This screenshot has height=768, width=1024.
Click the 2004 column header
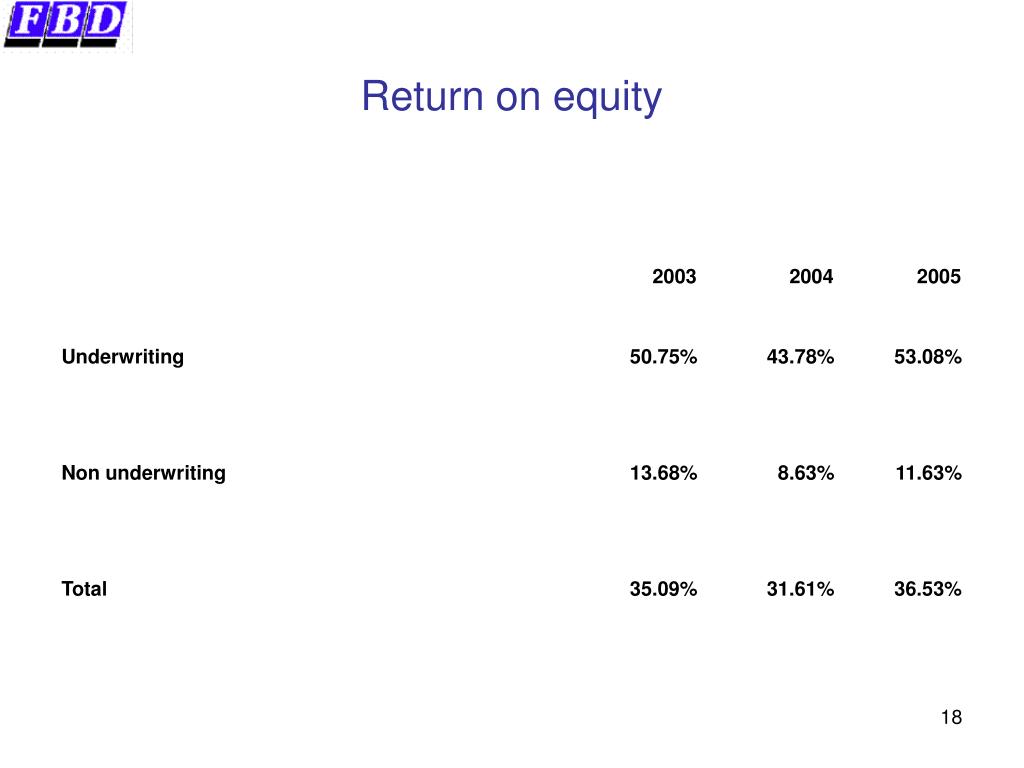(x=810, y=276)
